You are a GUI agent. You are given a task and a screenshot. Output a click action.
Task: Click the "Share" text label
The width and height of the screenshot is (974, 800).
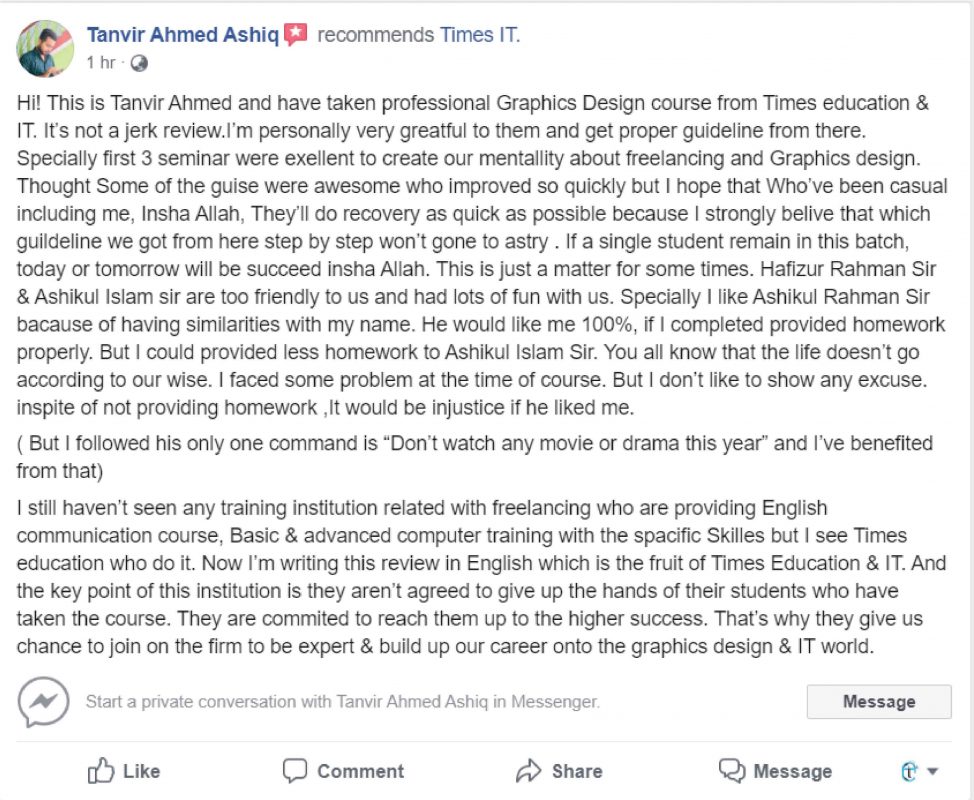pos(577,771)
